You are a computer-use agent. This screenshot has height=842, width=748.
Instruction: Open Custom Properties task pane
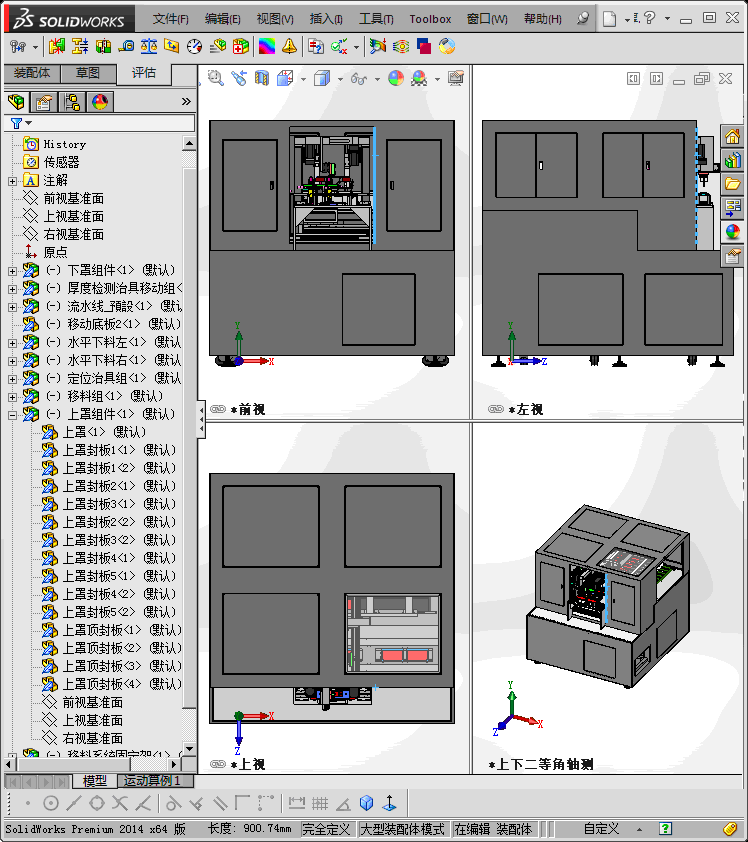(734, 256)
